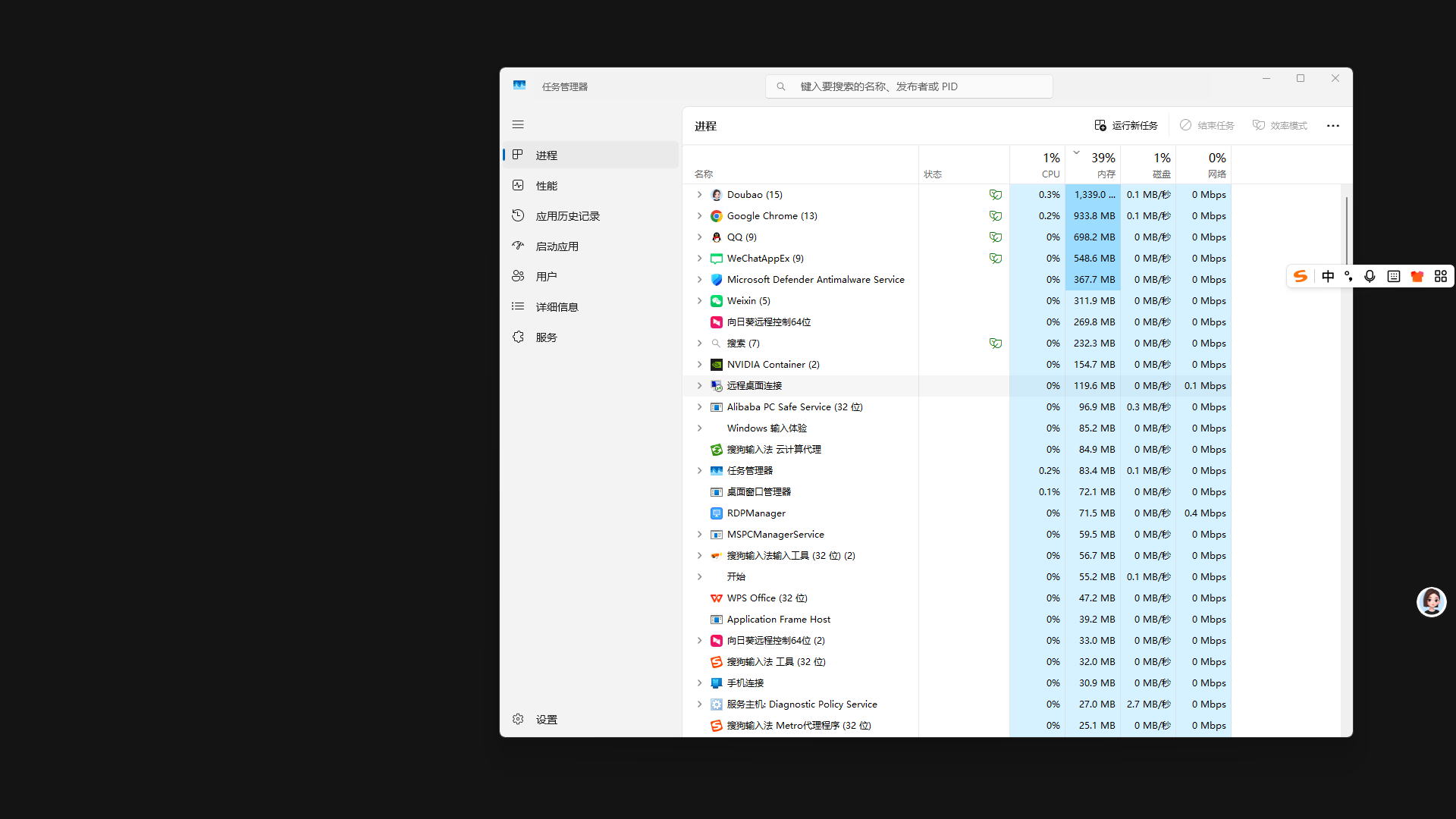Expand the 远程桌面连接 process row
This screenshot has height=819, width=1456.
[x=699, y=386]
